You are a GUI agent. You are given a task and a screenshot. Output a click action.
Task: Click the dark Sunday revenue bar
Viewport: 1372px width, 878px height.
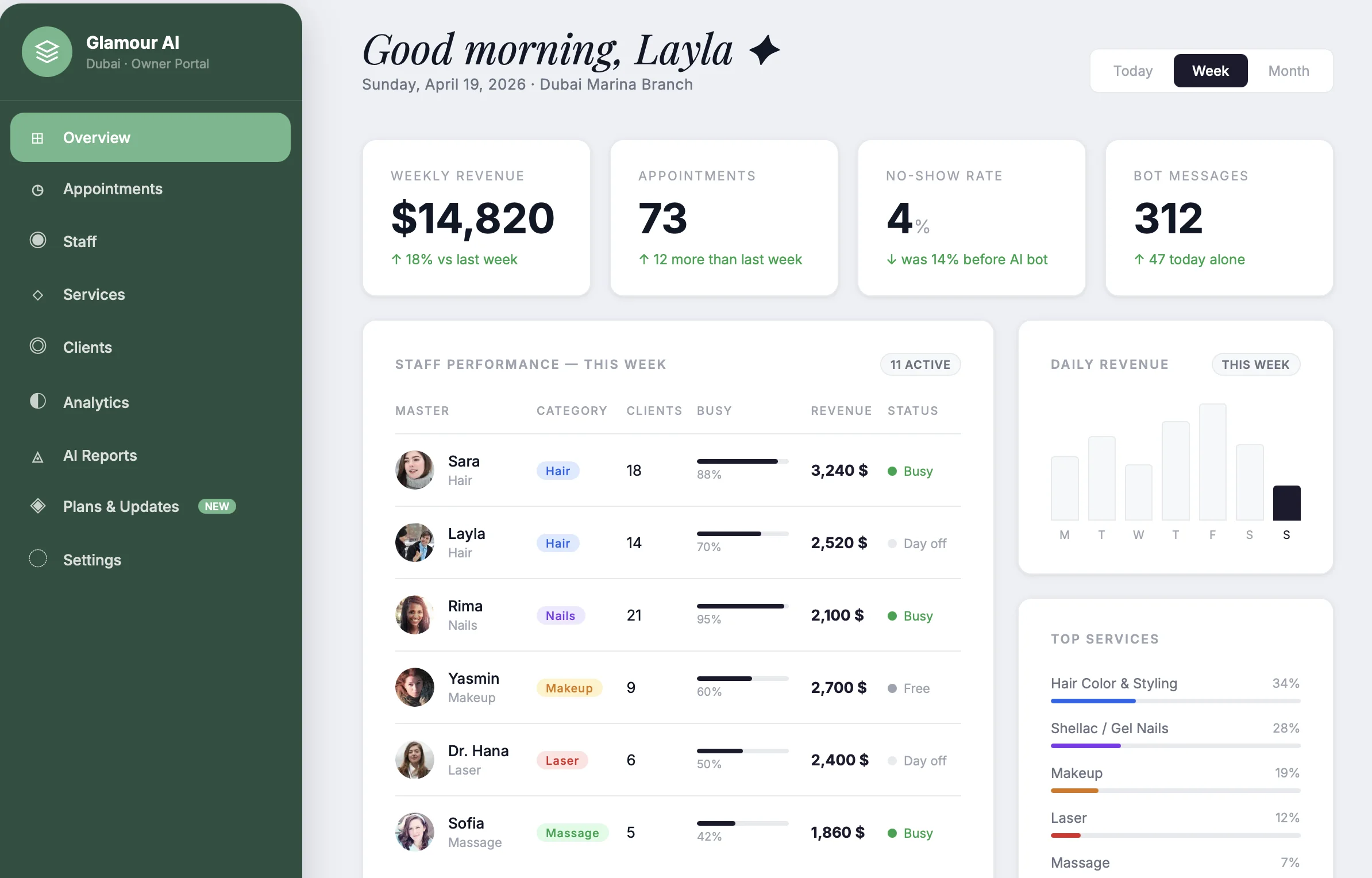click(1286, 503)
